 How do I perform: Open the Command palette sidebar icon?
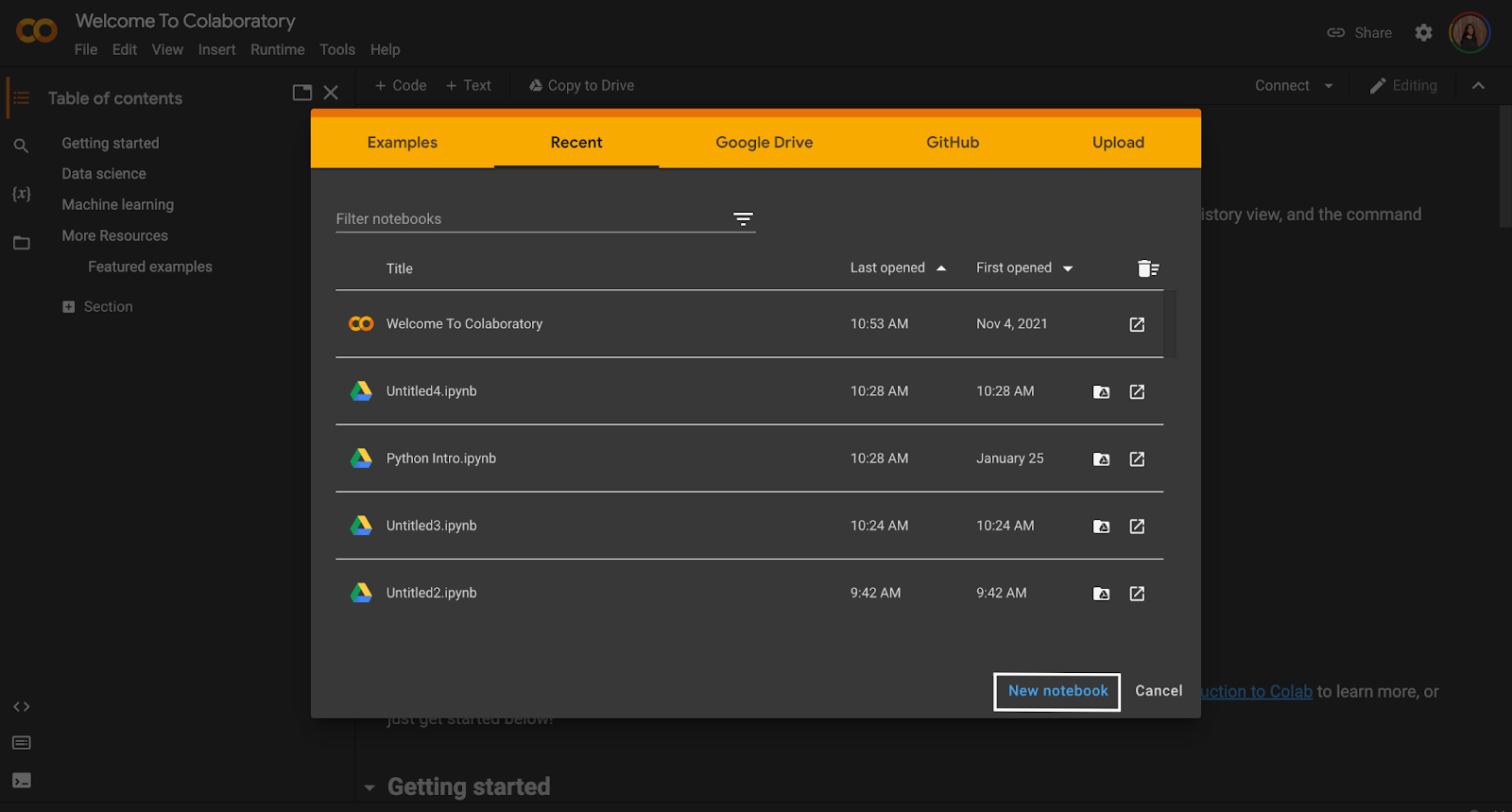click(x=22, y=743)
